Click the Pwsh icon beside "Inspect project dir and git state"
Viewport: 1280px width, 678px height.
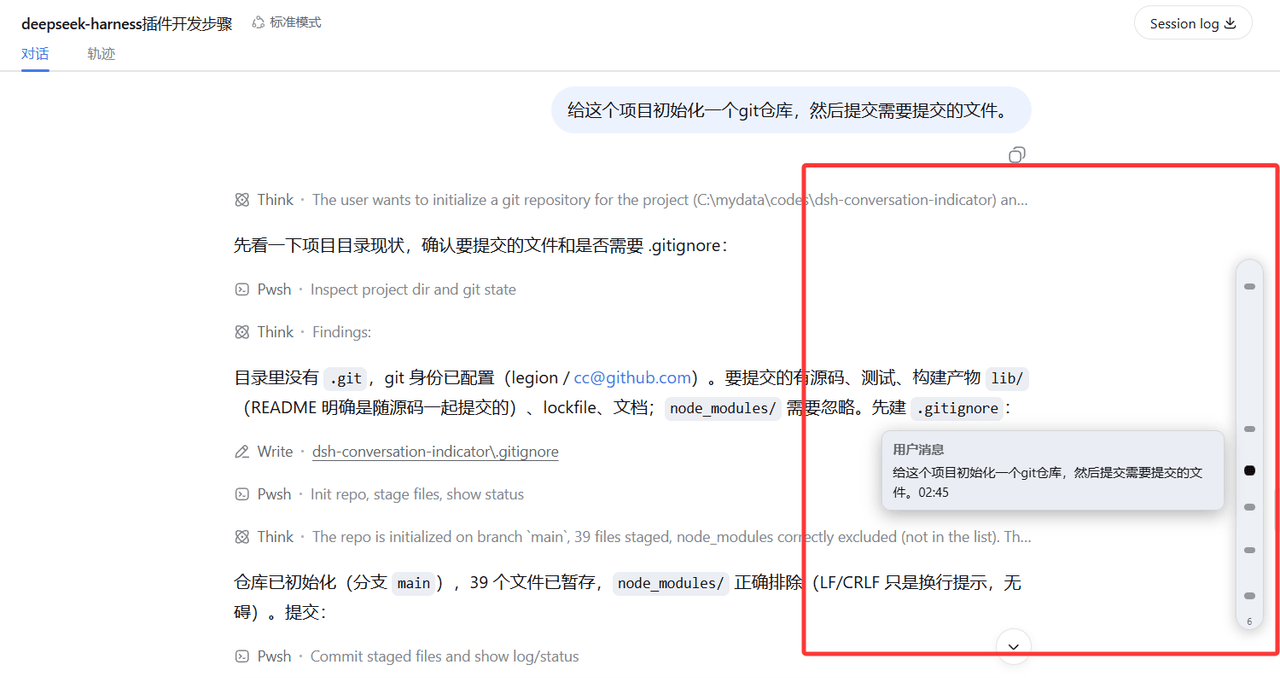pos(242,290)
